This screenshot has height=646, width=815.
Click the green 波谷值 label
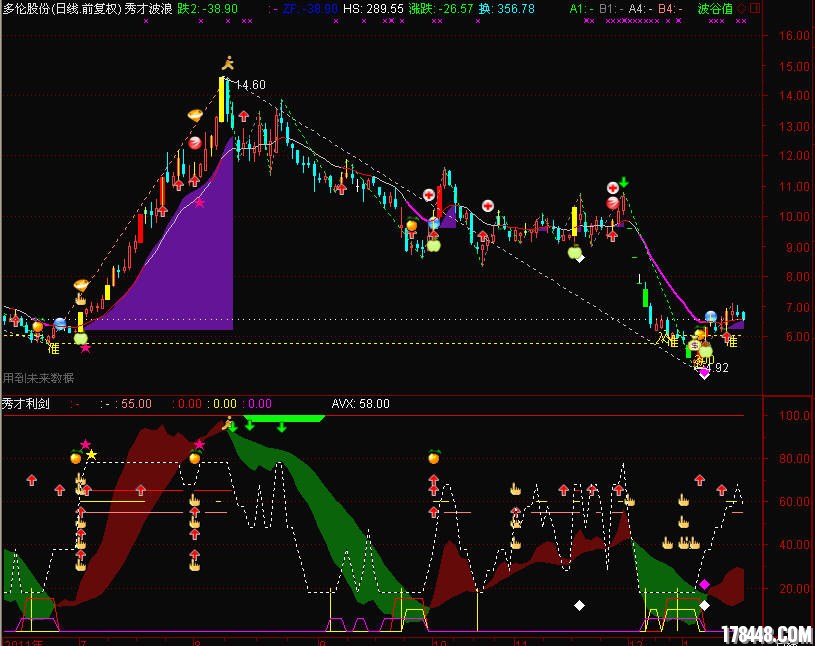coord(715,9)
